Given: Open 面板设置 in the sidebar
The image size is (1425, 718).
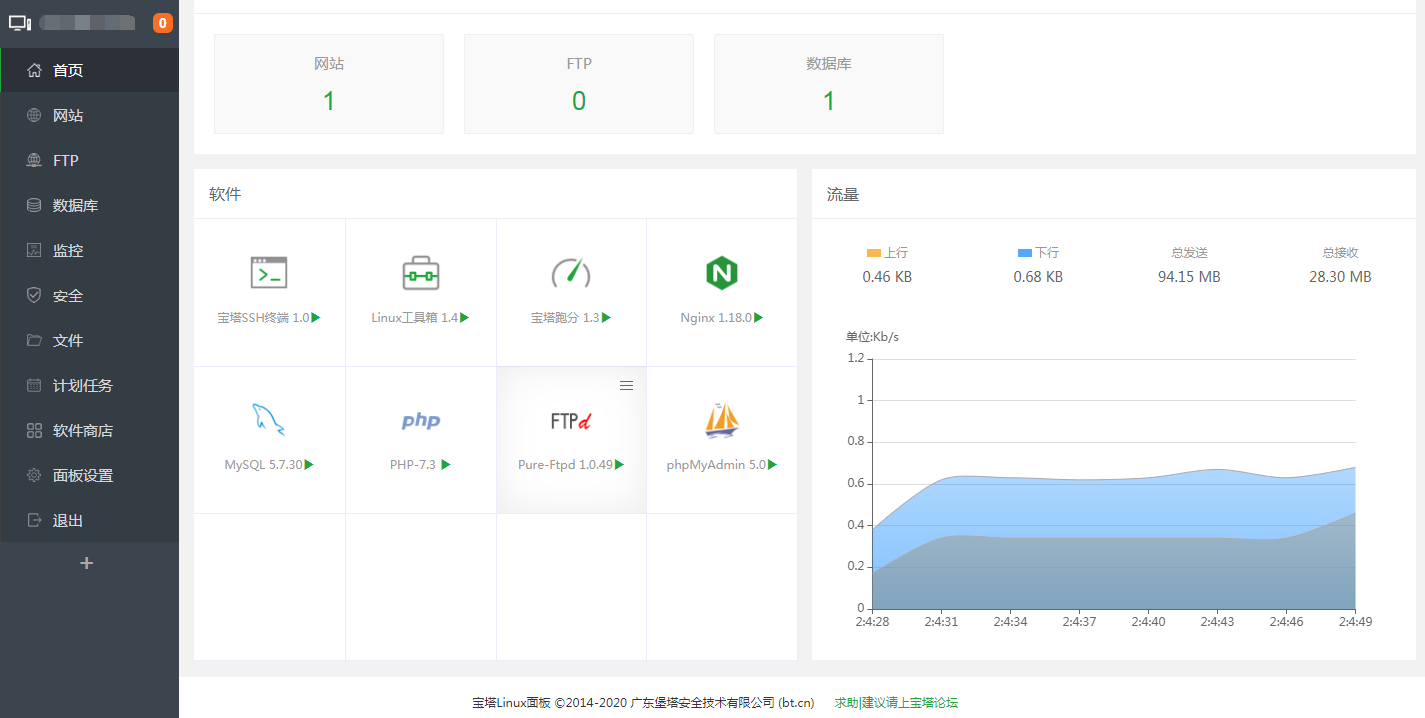Looking at the screenshot, I should (82, 476).
